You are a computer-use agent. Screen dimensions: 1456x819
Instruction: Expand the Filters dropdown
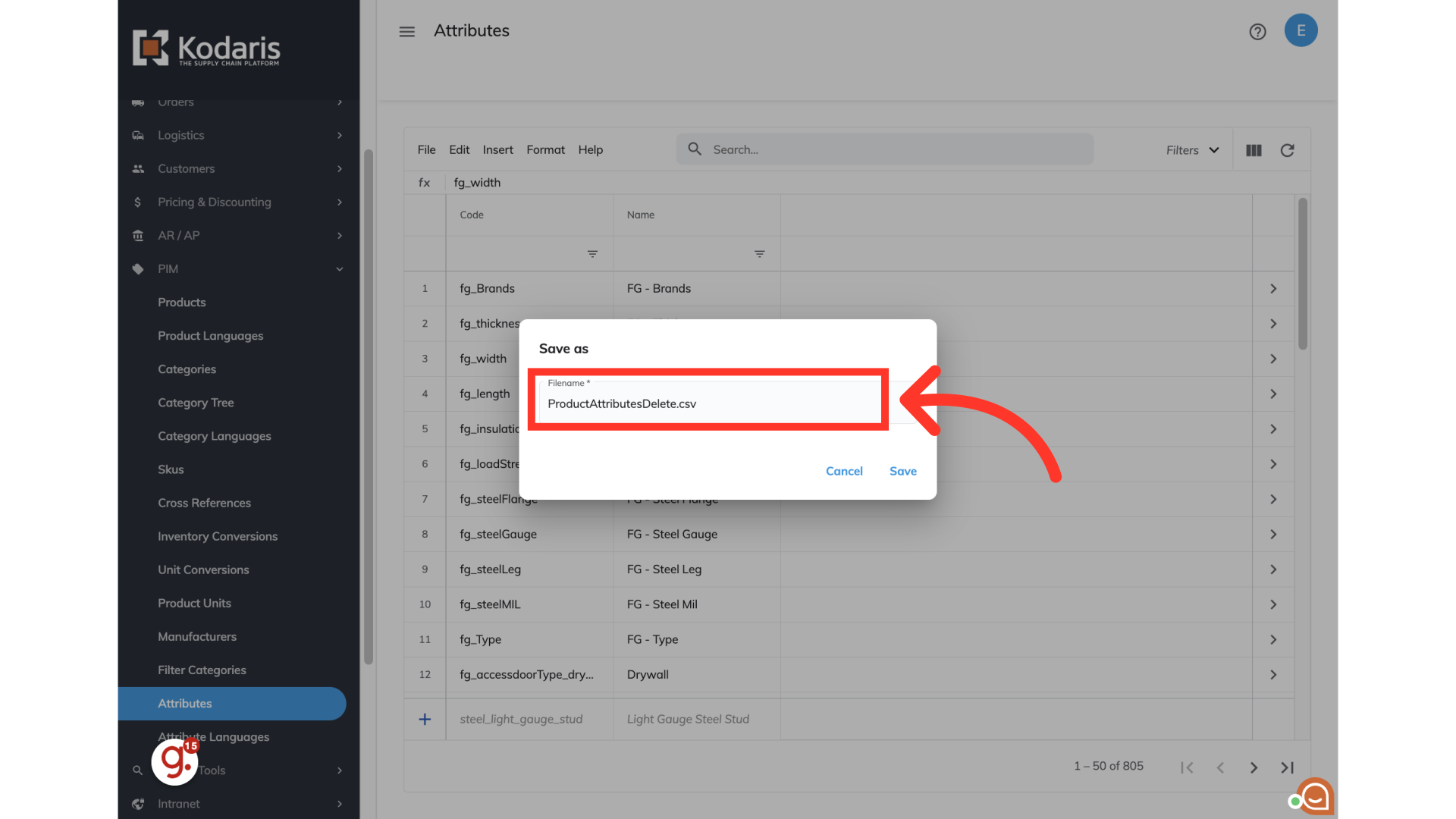click(1192, 150)
